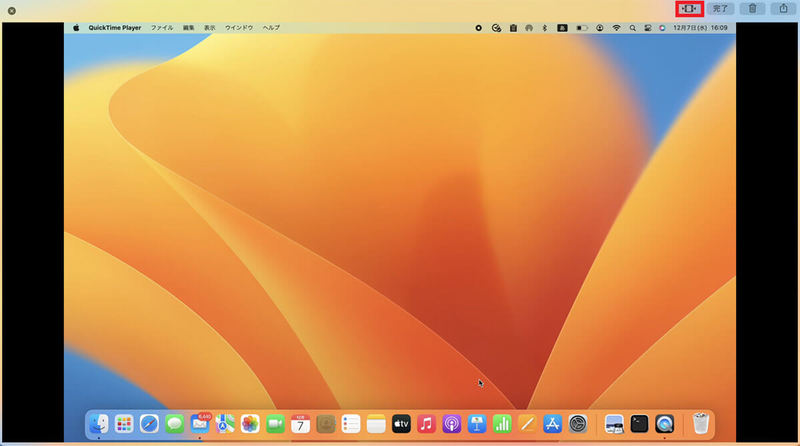Open FaceTime in the Dock
The height and width of the screenshot is (446, 800).
(x=276, y=424)
